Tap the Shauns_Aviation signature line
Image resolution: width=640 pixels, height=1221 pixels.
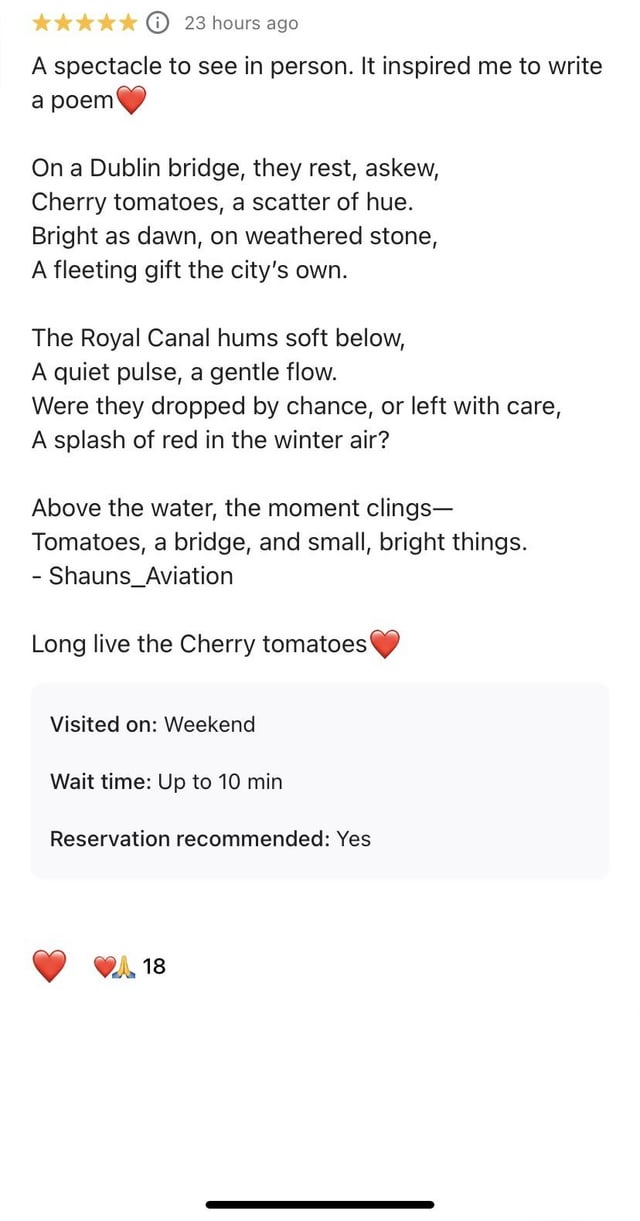pos(132,576)
